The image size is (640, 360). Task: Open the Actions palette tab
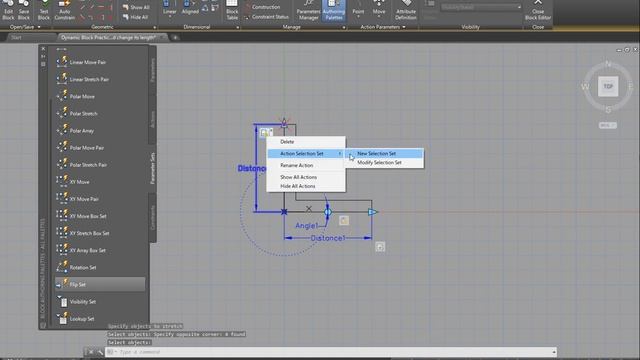point(153,120)
